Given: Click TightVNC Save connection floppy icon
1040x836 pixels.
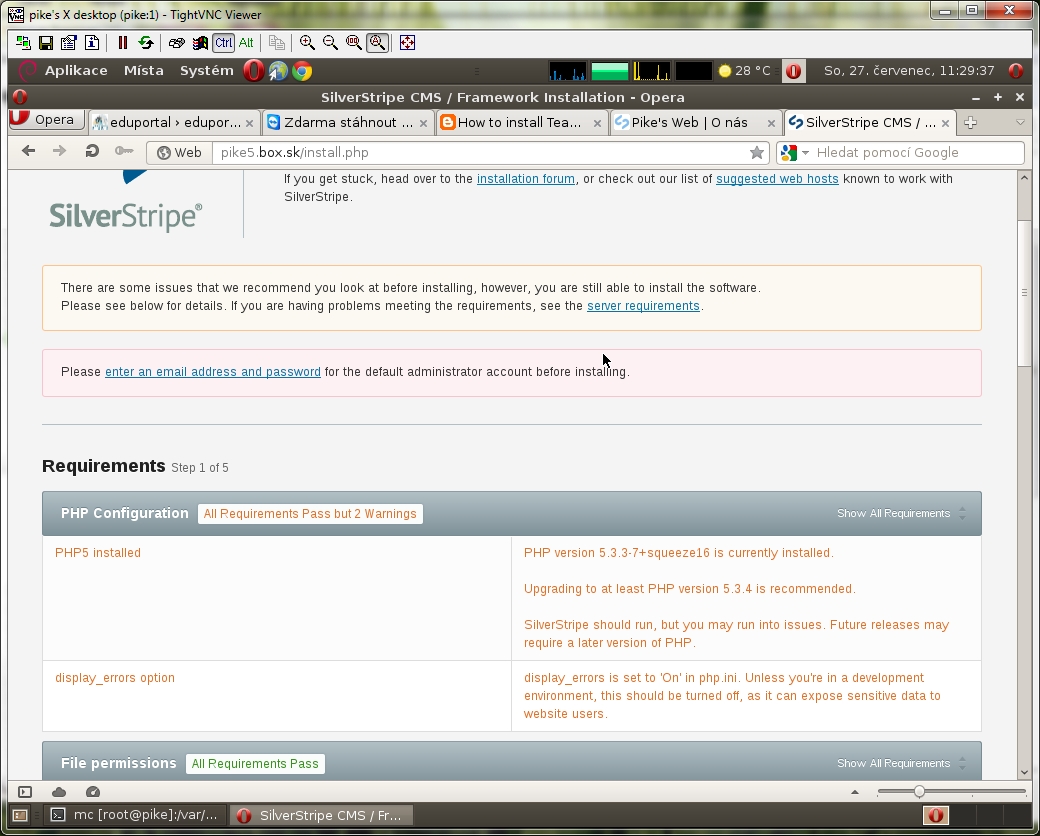Looking at the screenshot, I should click(x=46, y=43).
